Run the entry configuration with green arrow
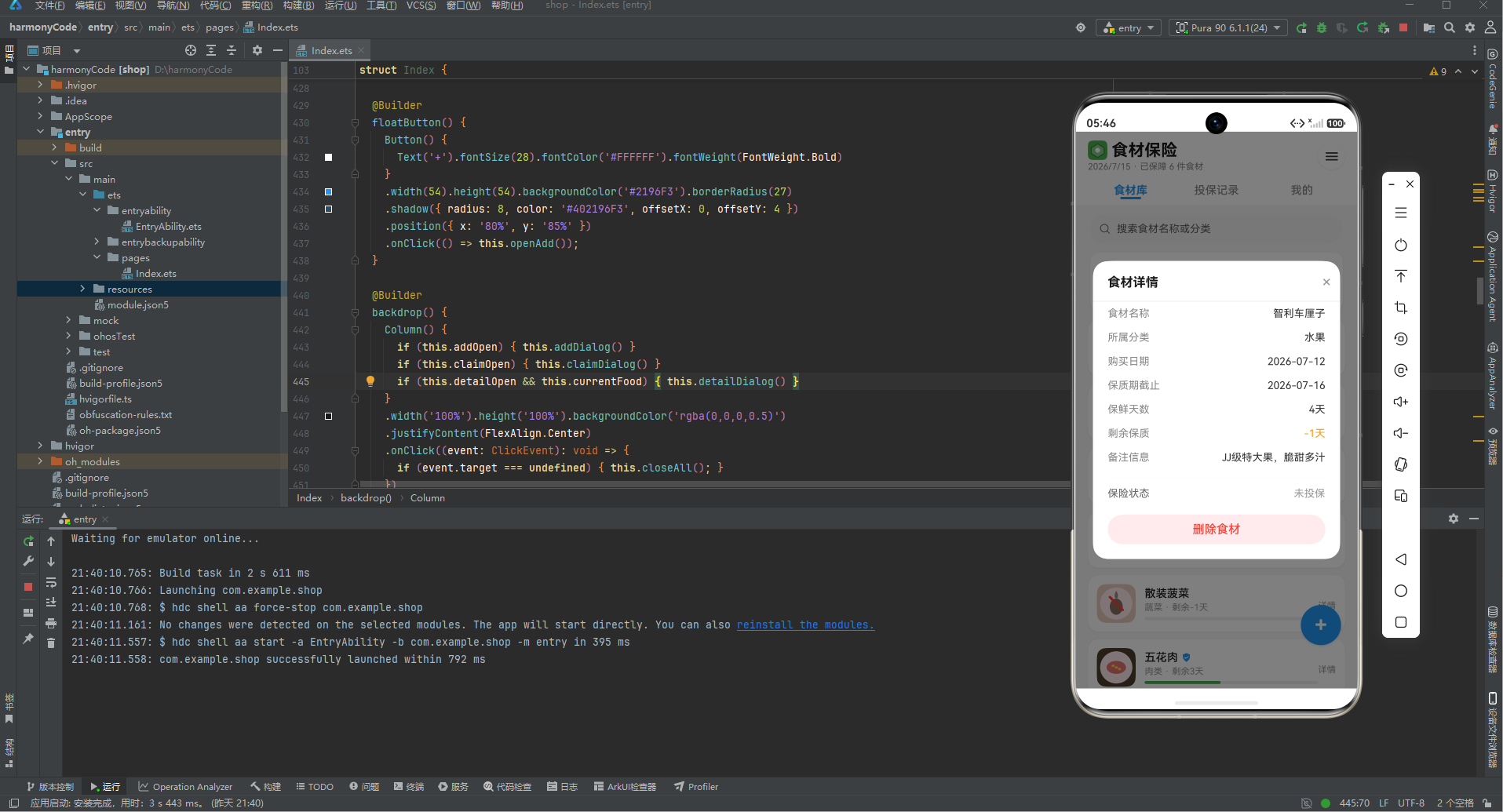Viewport: 1503px width, 812px height. tap(1301, 27)
